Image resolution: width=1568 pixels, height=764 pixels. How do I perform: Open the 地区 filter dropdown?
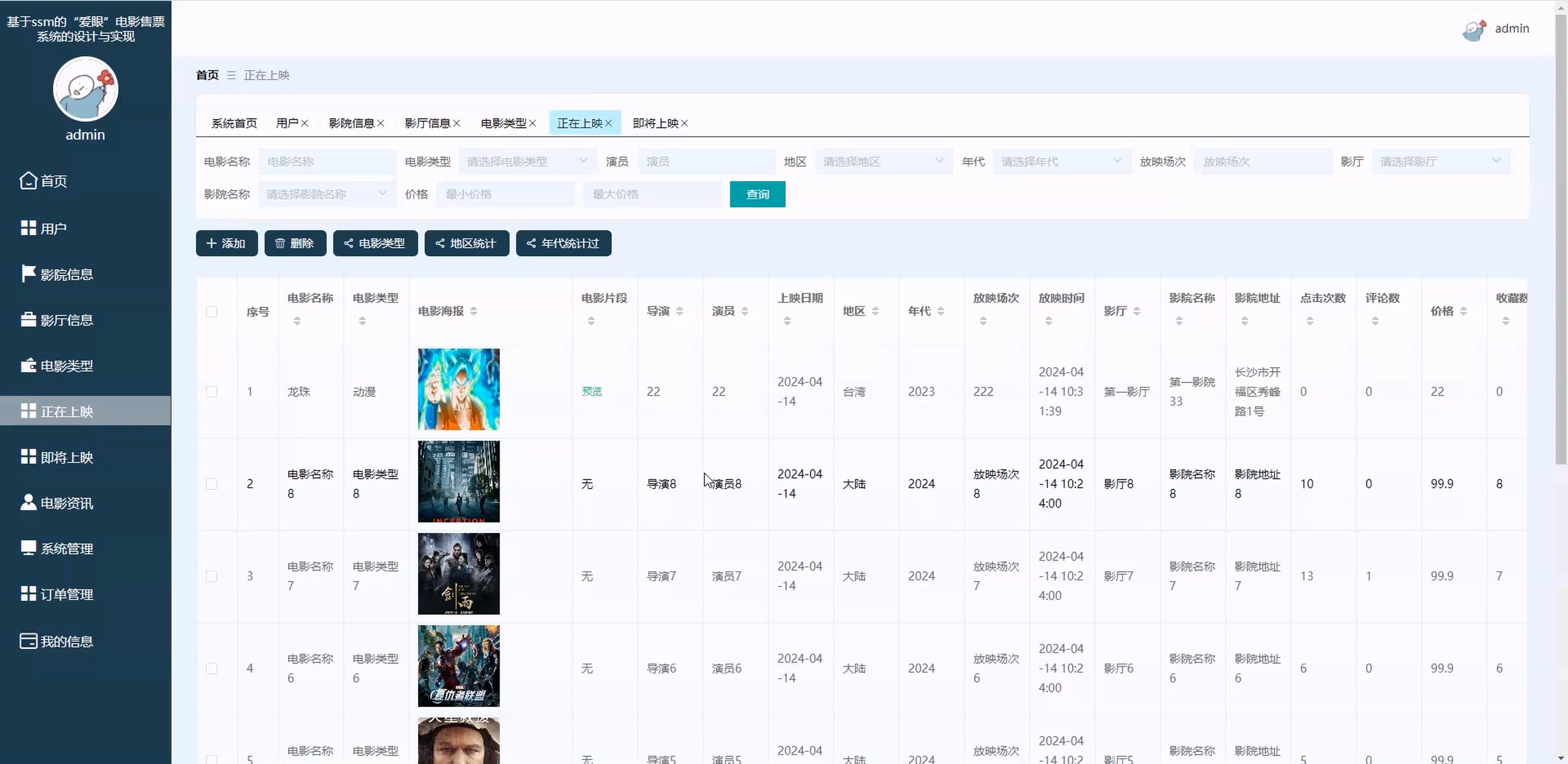coord(884,161)
